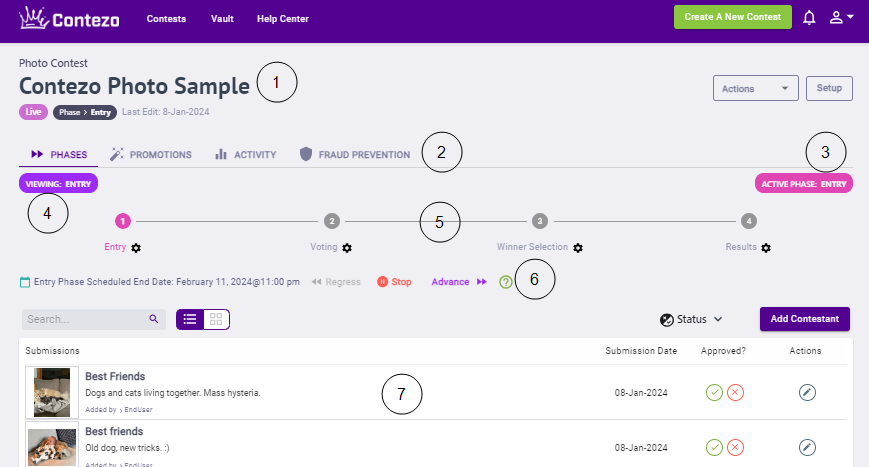Edit the 'Dogs and cats living together' submission

click(807, 393)
